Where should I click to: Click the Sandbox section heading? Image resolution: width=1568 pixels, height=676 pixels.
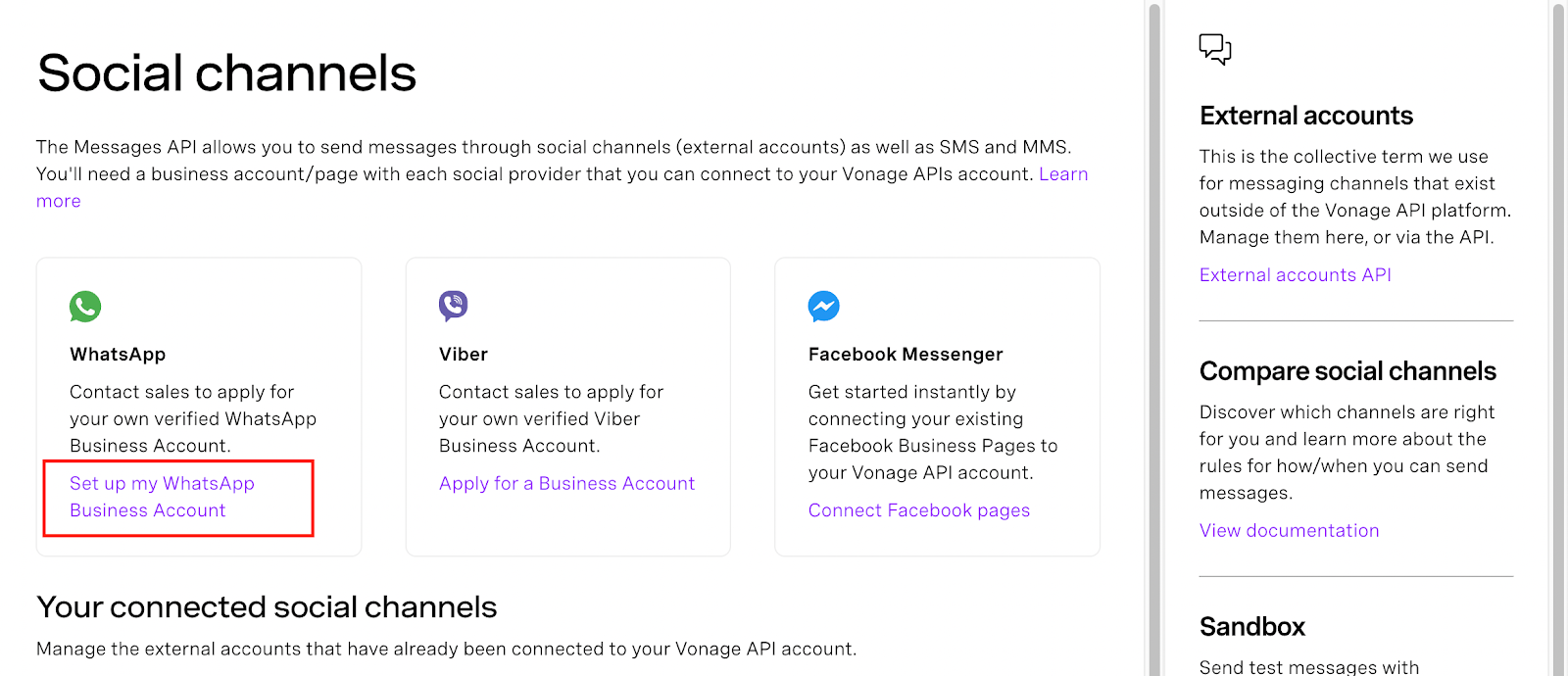(1252, 627)
